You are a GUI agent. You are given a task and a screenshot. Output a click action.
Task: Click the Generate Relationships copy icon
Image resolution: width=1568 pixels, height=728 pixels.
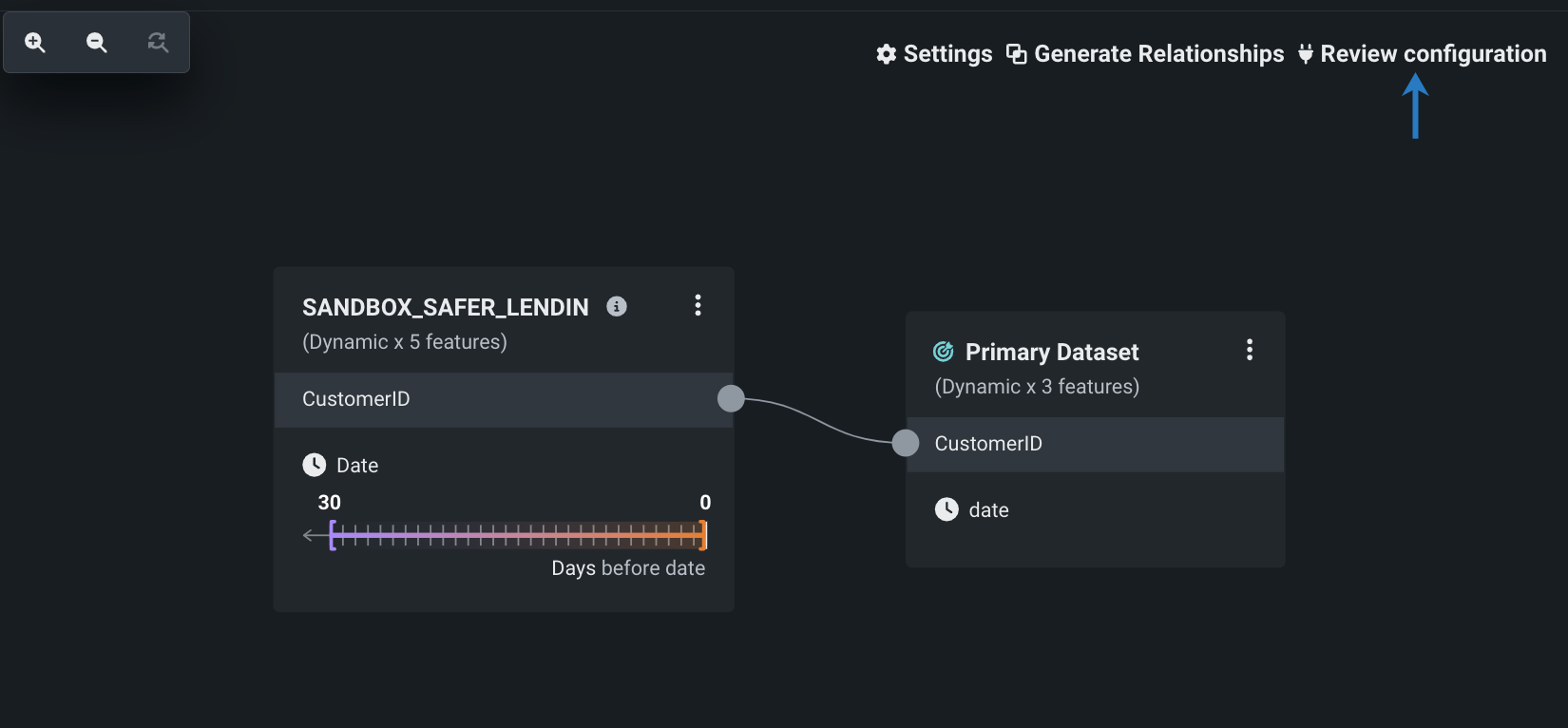[x=1016, y=54]
